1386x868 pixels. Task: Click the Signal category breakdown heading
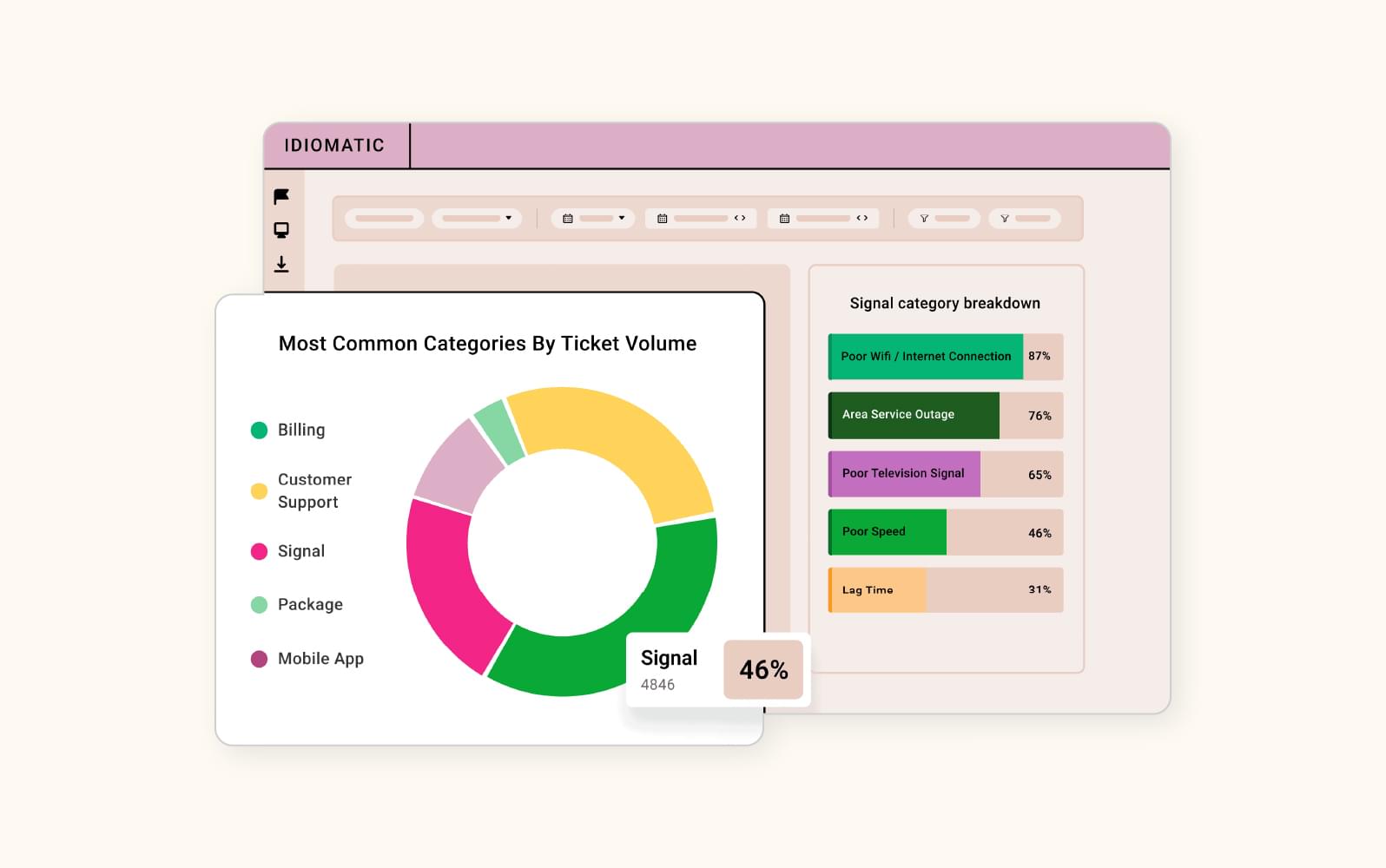[x=945, y=303]
